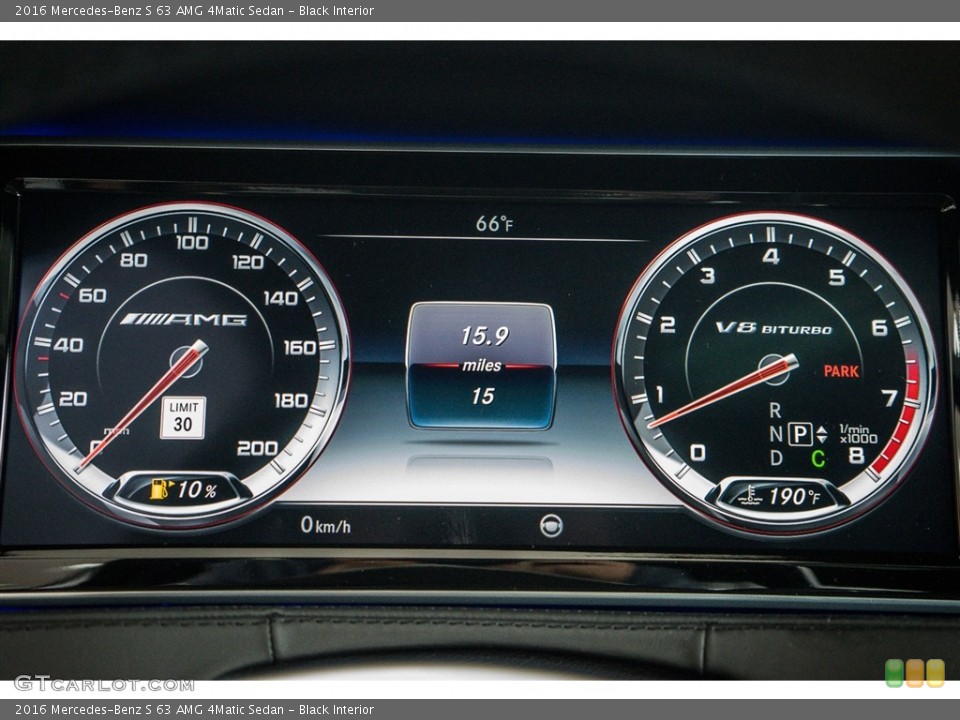Tap the red PARK warning text
960x720 pixels.
(x=841, y=371)
